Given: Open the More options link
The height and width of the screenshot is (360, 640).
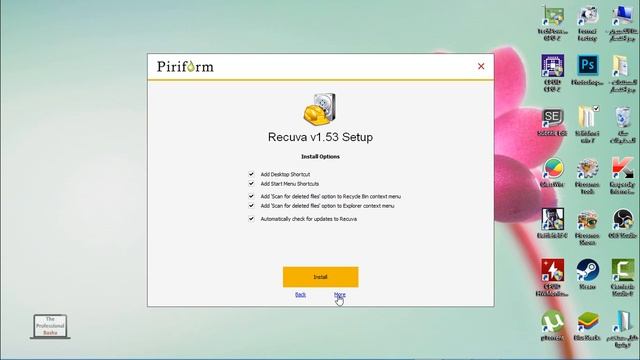Looking at the screenshot, I should point(340,294).
